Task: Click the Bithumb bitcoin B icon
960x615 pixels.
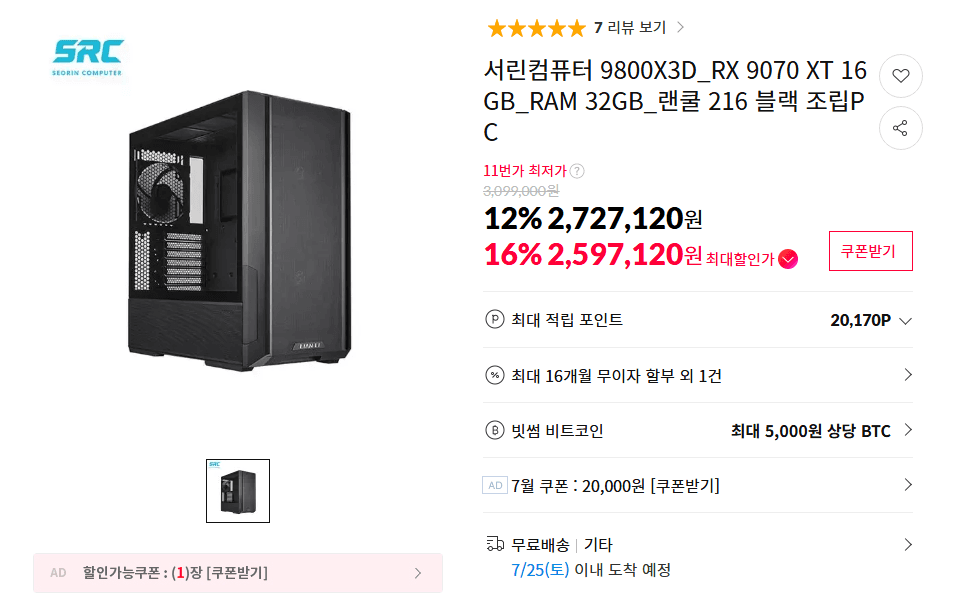Action: coord(494,431)
